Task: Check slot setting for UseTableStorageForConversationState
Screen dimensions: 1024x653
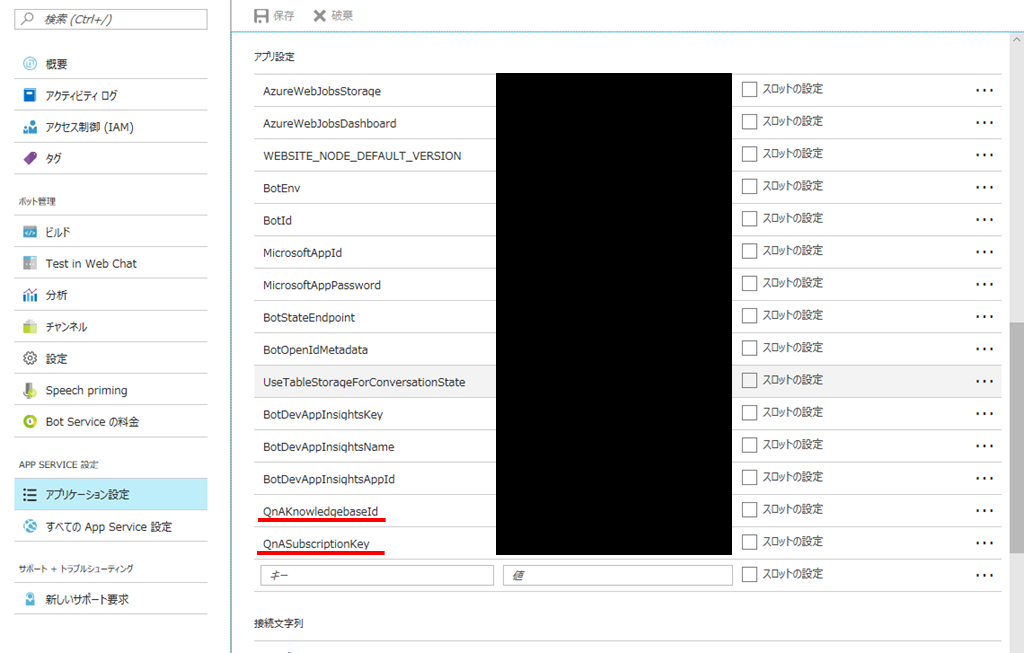Action: tap(750, 380)
